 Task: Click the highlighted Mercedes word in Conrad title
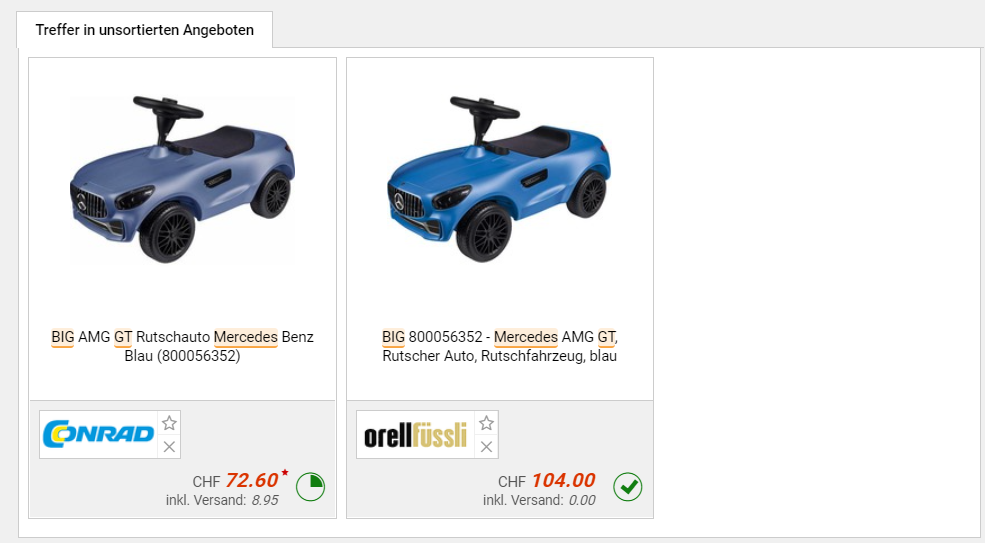(246, 337)
